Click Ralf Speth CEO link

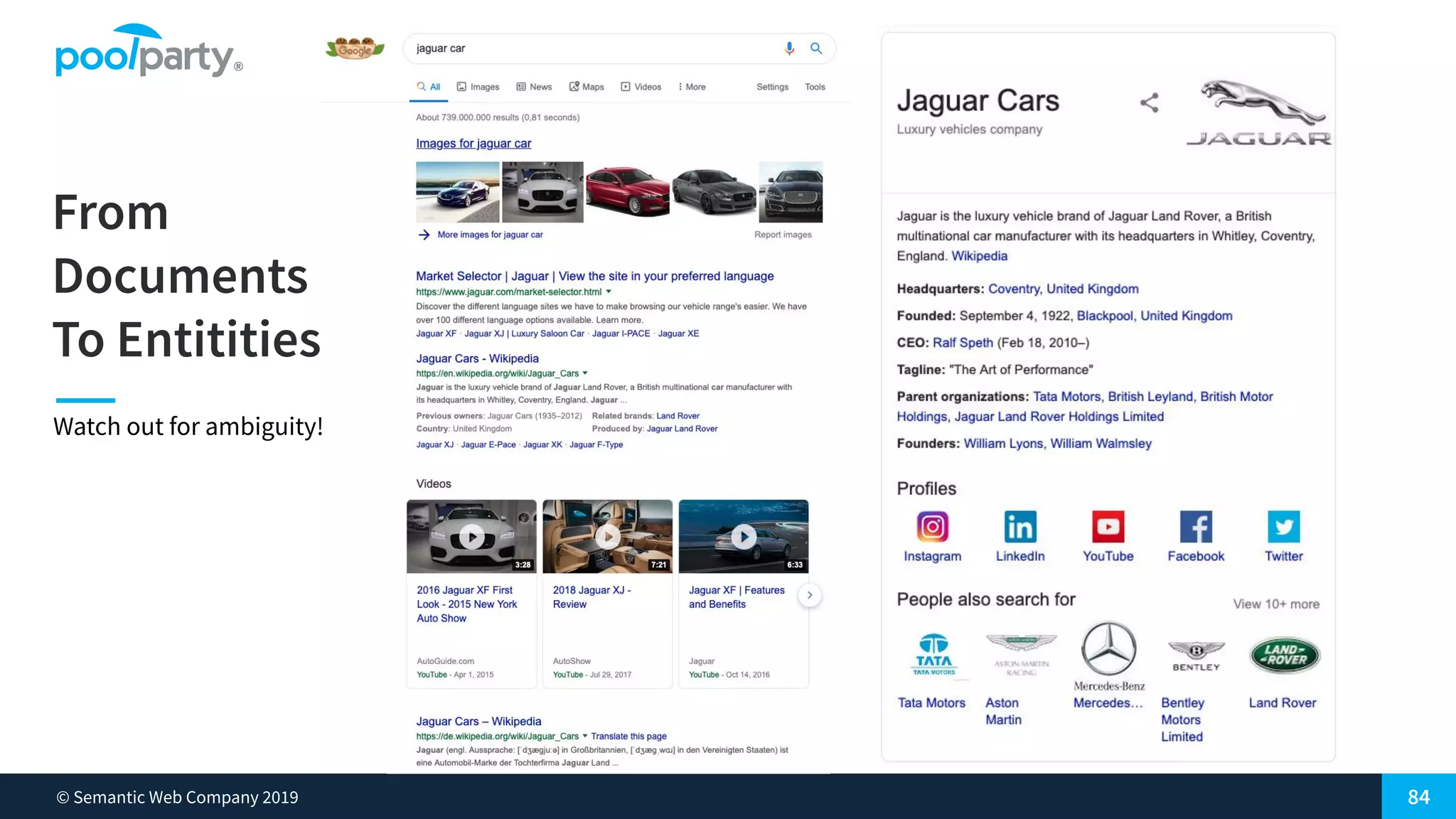963,343
